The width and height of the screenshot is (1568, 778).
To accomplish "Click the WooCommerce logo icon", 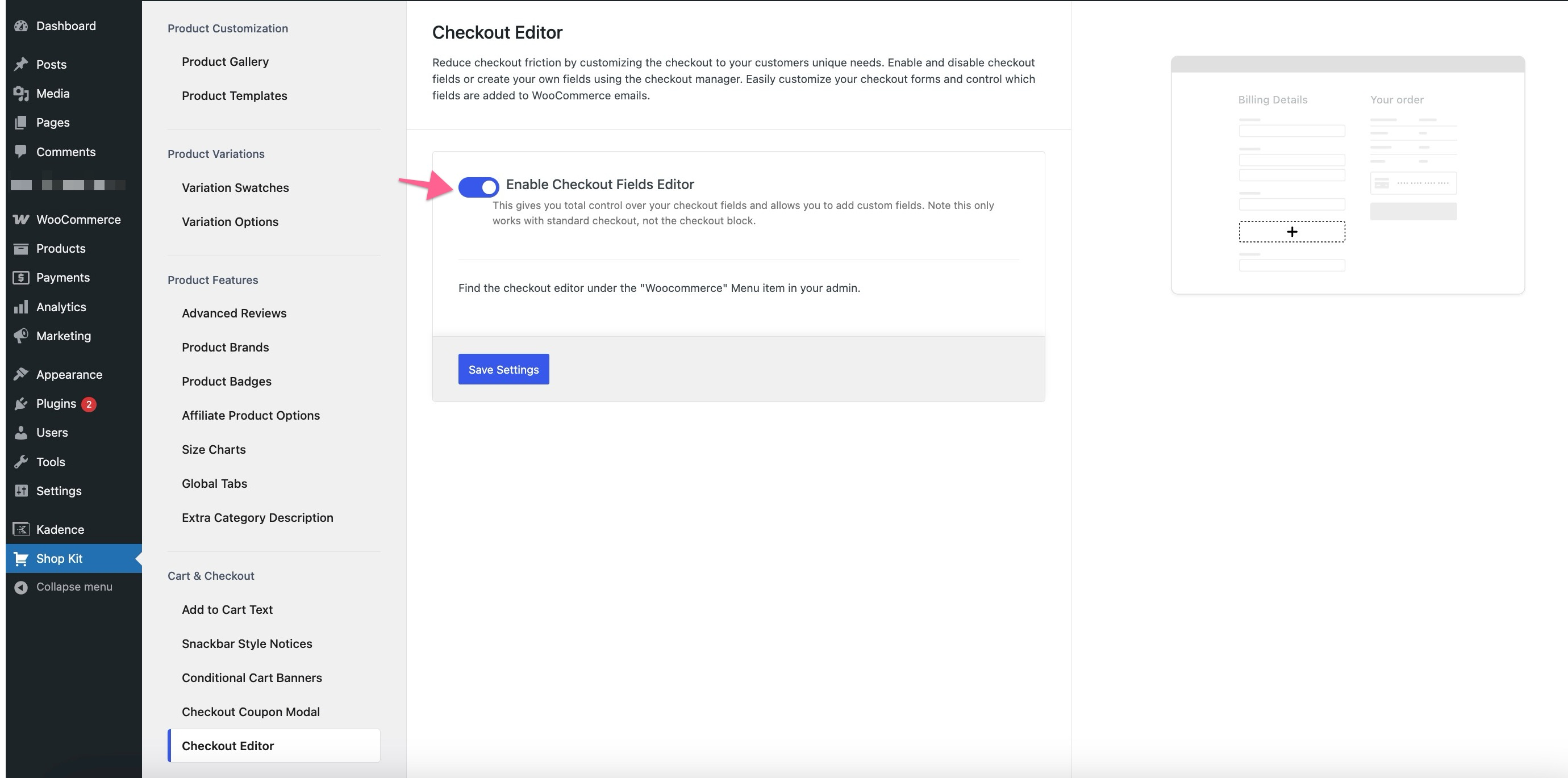I will pyautogui.click(x=22, y=219).
